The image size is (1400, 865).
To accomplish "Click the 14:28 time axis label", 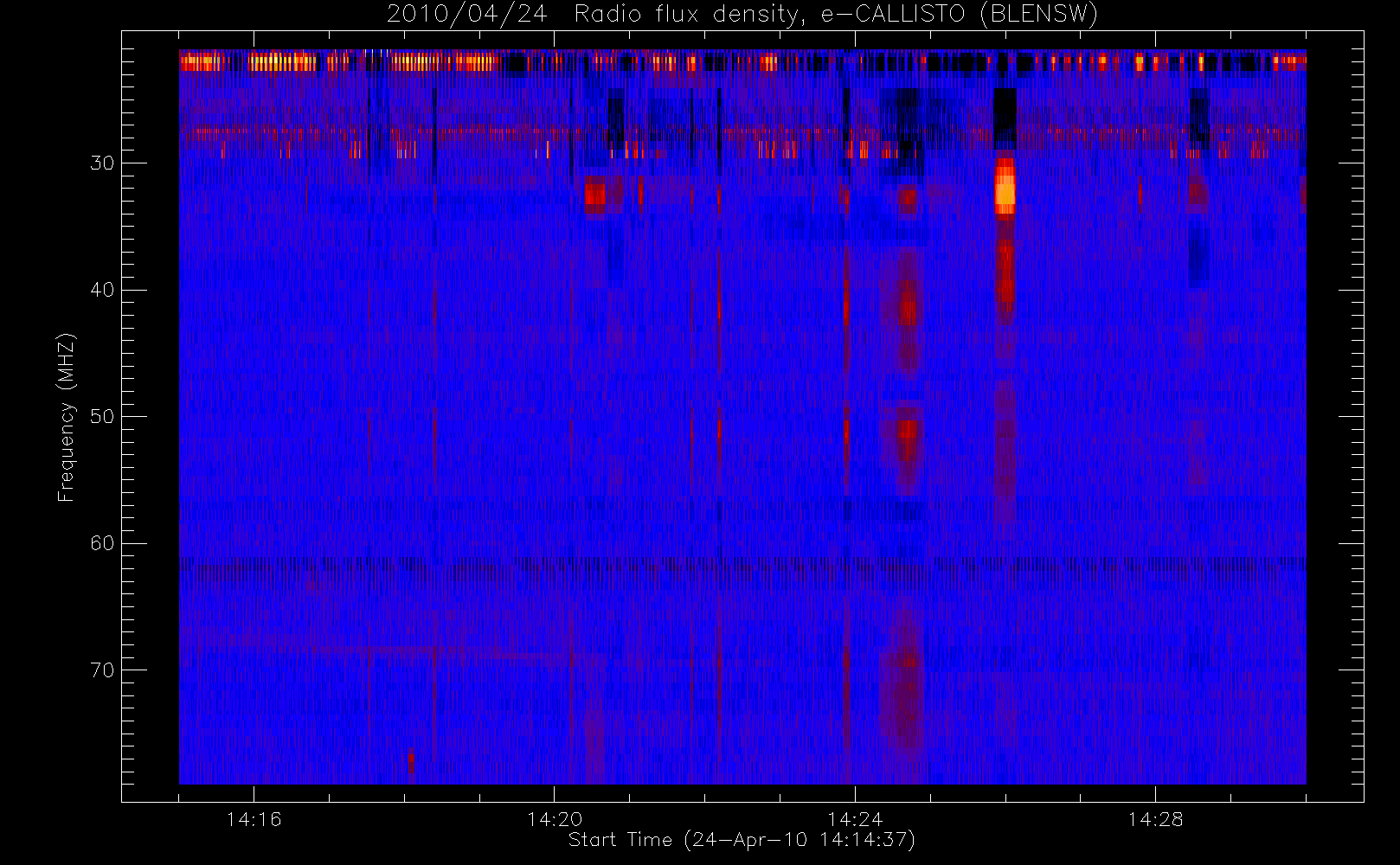I will (1155, 819).
